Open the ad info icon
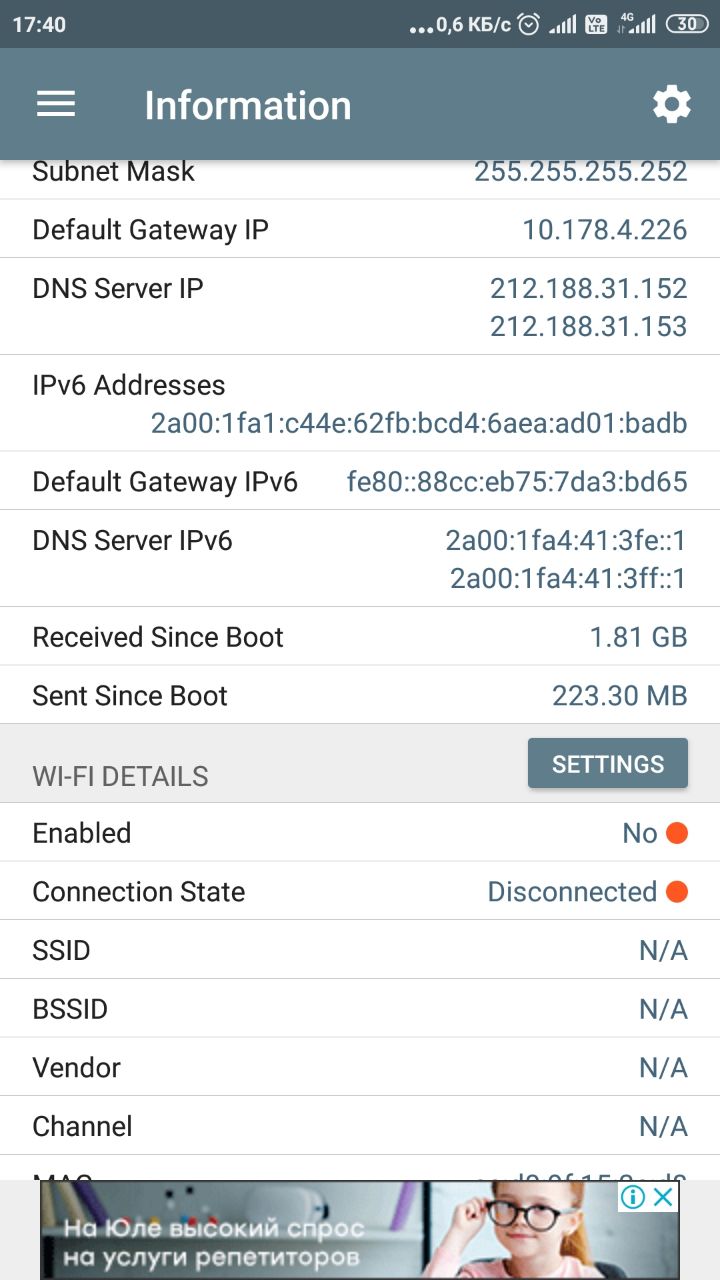Viewport: 720px width, 1280px height. (633, 1197)
